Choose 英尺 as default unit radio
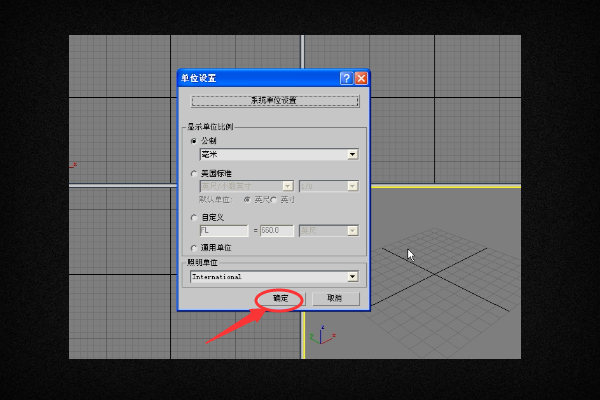 click(x=247, y=199)
